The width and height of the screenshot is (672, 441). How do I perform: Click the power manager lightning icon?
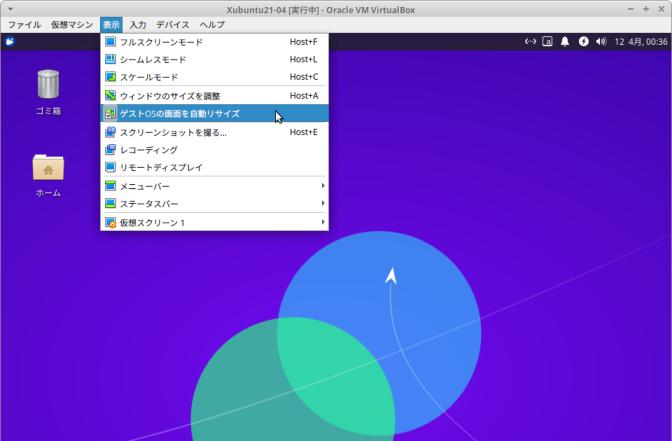[583, 42]
